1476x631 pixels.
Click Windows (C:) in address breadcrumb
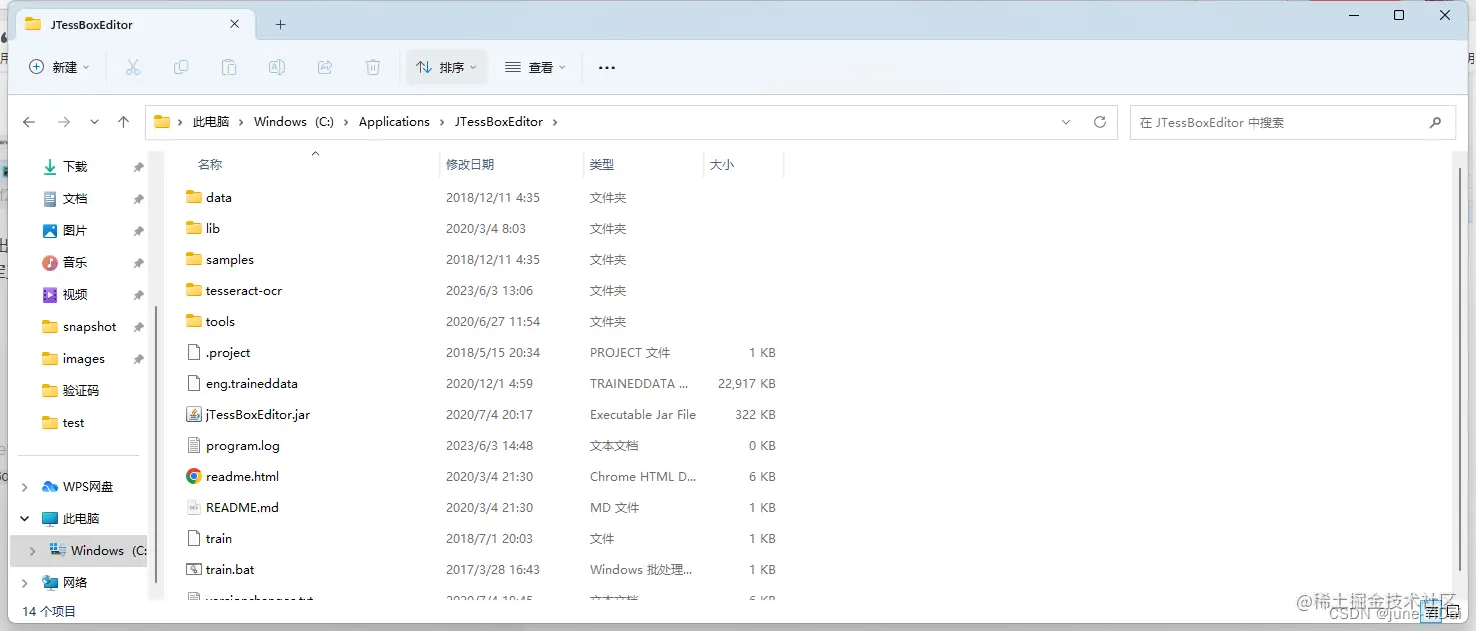294,122
